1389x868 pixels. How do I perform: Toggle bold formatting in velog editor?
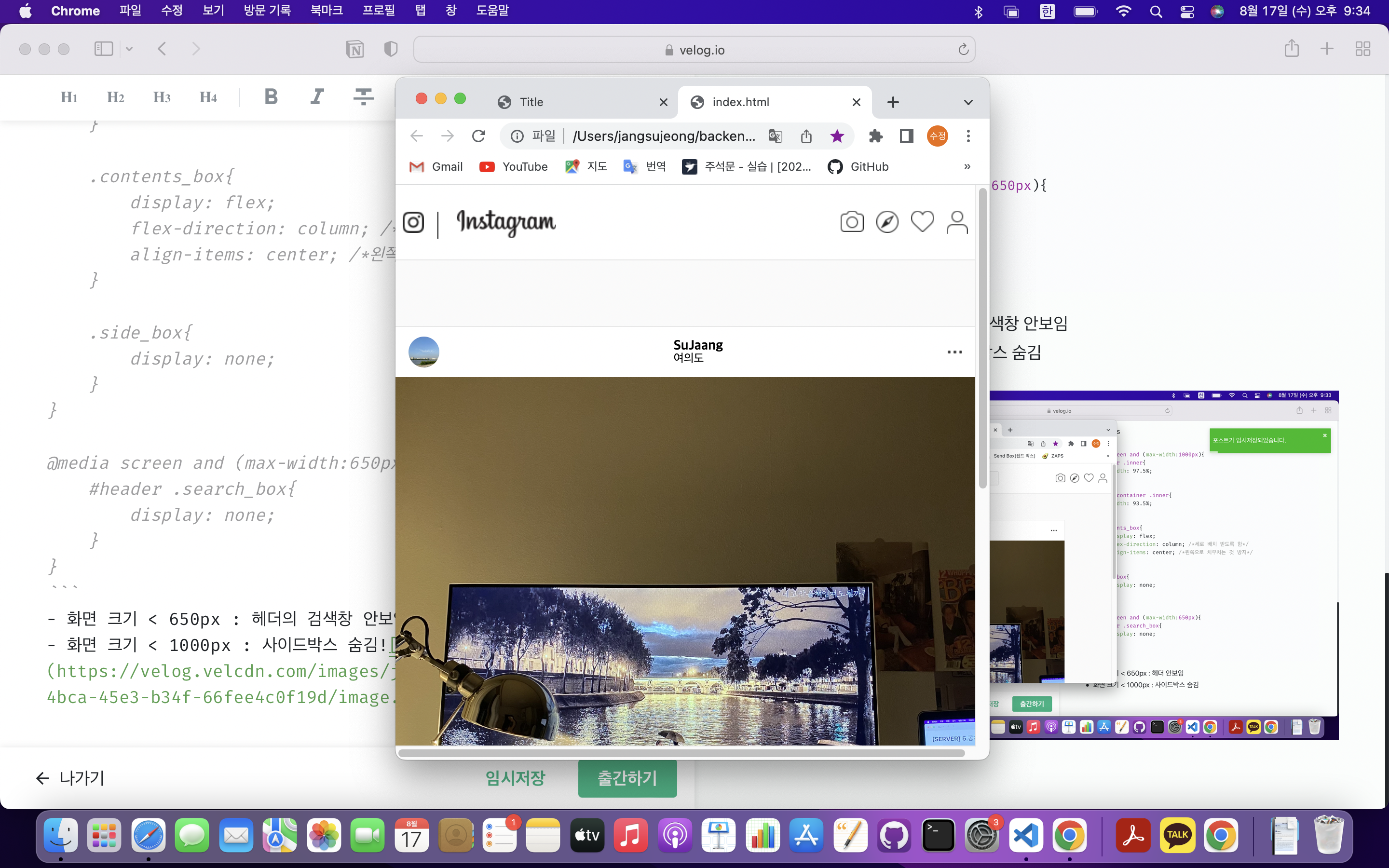point(271,96)
